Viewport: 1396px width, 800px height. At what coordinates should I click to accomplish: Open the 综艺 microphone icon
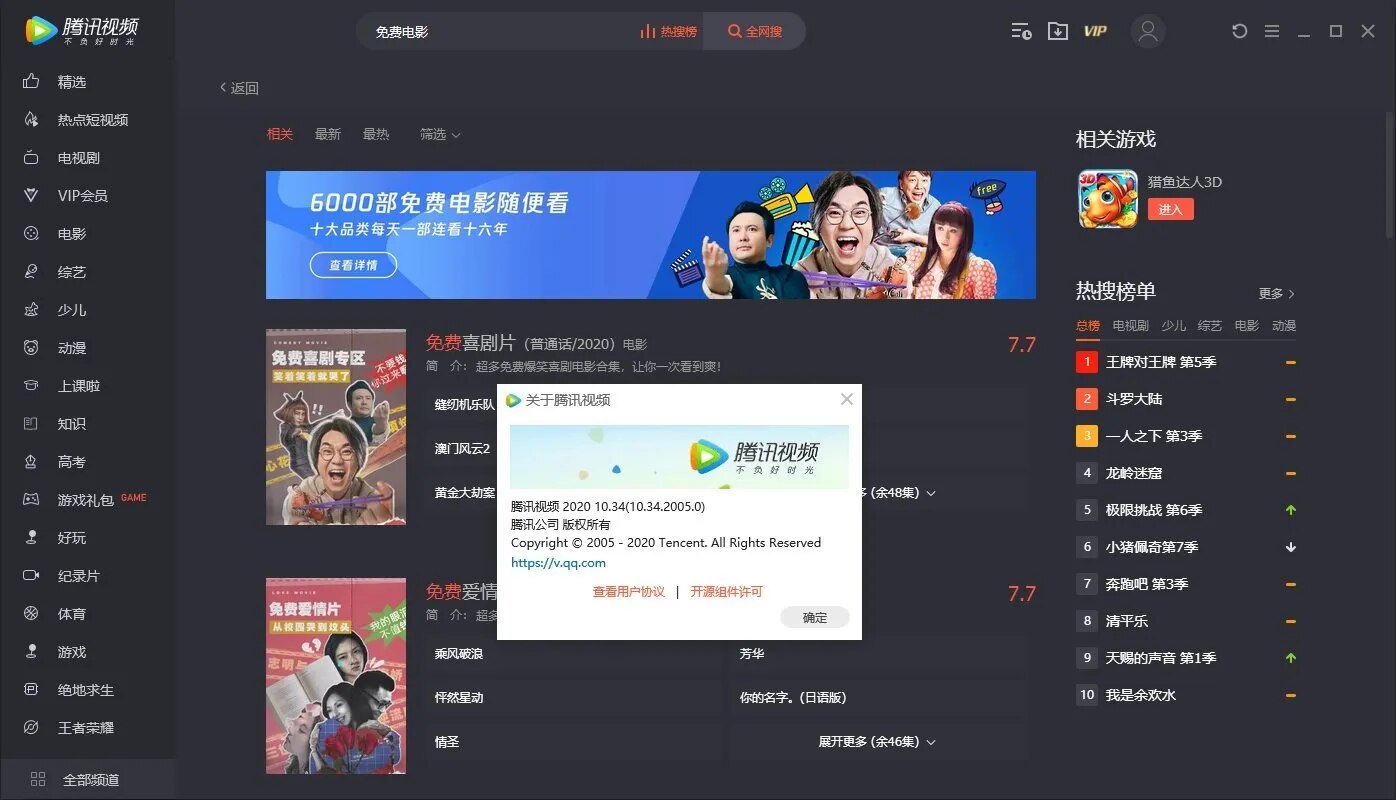coord(31,272)
